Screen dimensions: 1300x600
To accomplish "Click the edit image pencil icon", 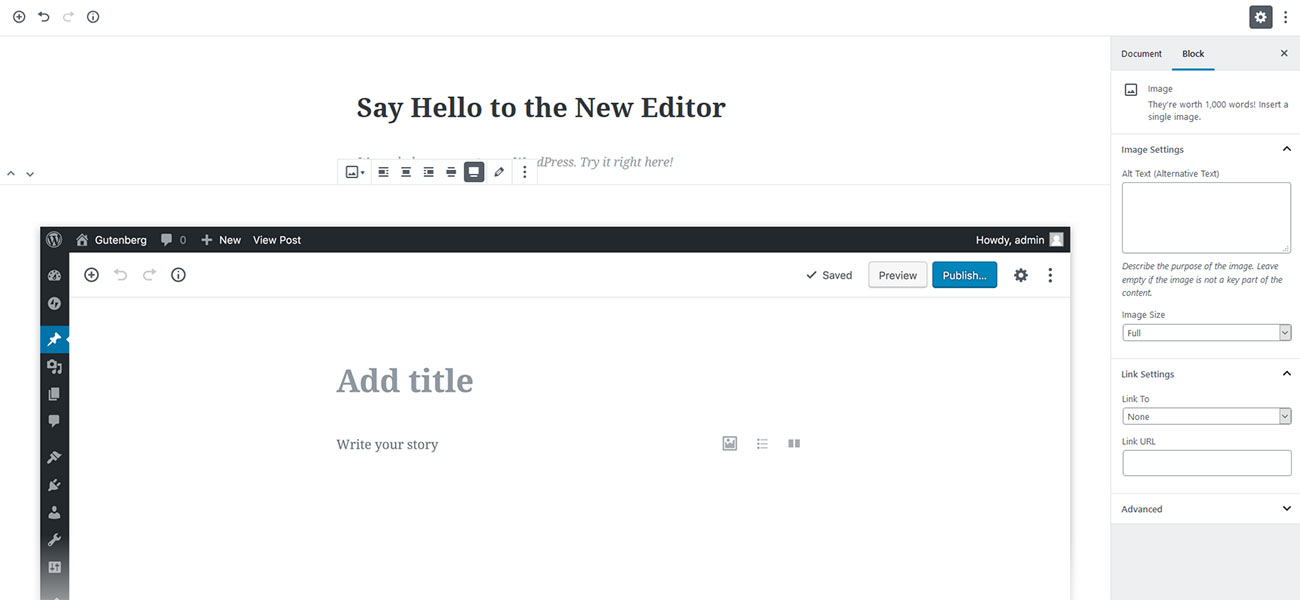I will (500, 172).
